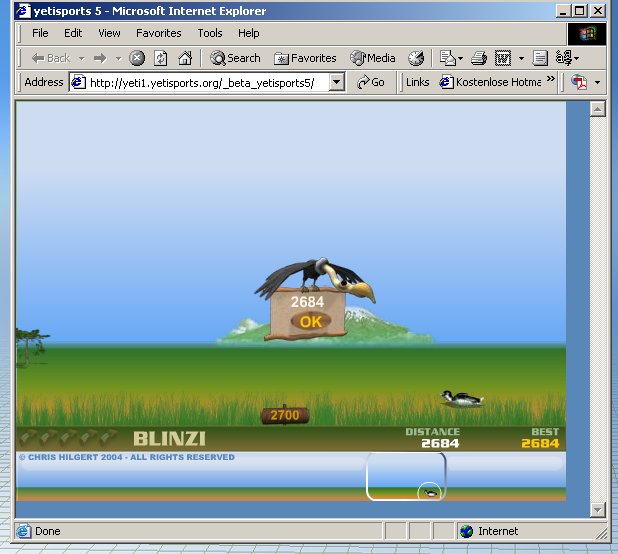Click the 2684 score on the sign
The height and width of the screenshot is (554, 618).
[x=307, y=302]
